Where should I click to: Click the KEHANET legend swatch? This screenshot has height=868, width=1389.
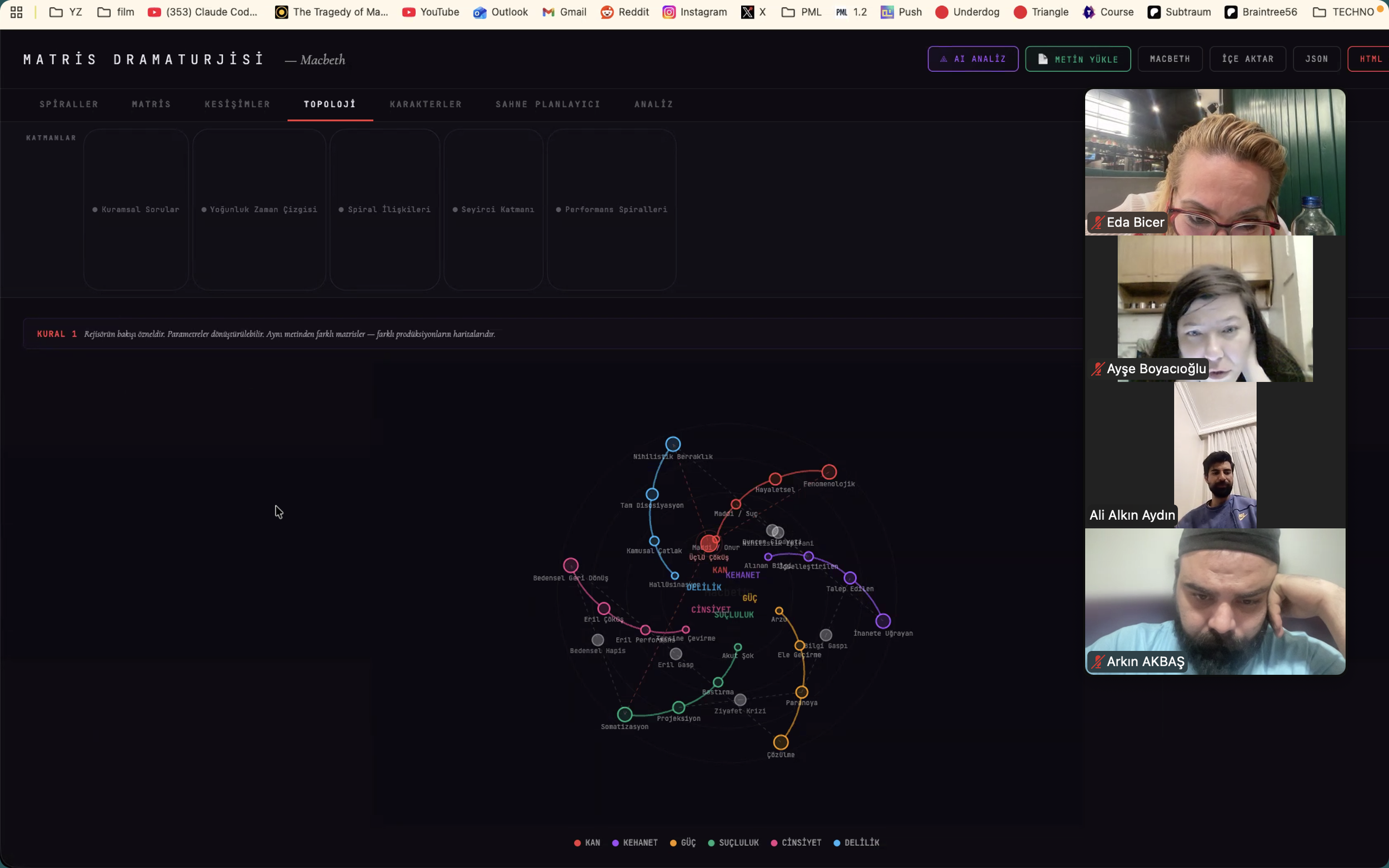615,843
